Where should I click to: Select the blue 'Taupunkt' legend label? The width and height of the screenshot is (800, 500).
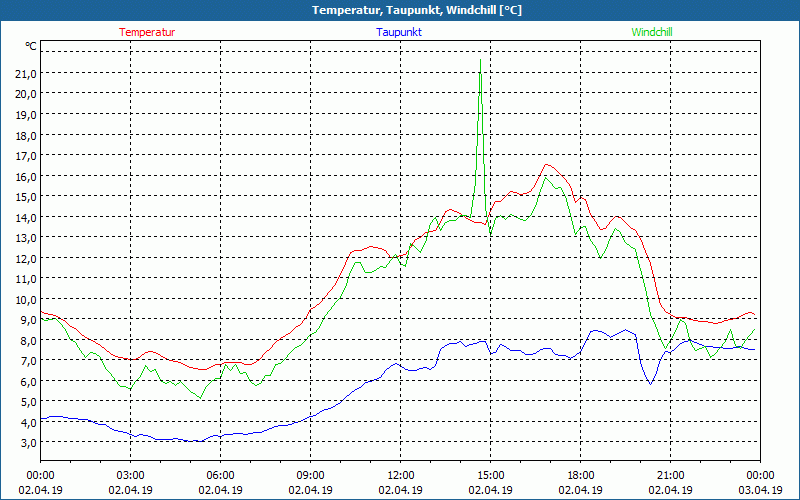(399, 32)
